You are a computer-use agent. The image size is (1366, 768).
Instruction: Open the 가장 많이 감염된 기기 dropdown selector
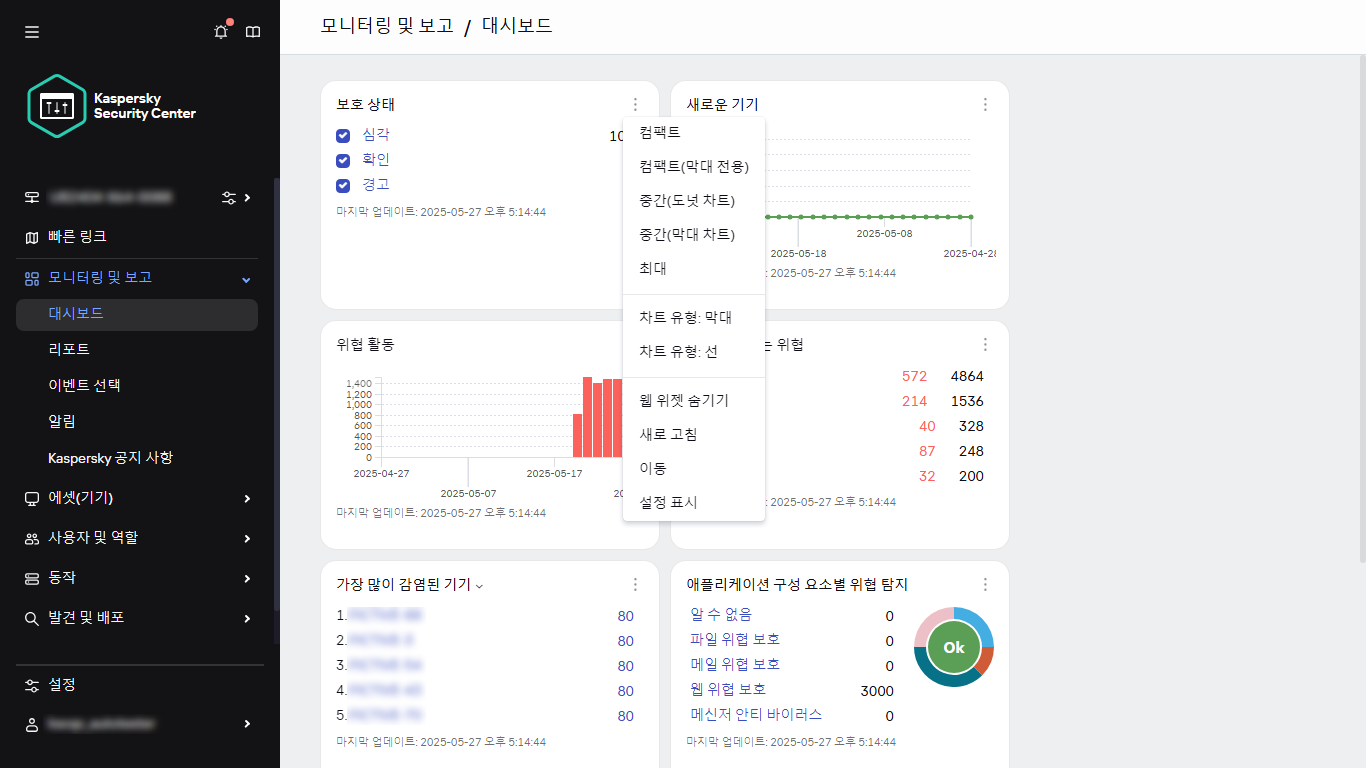[478, 586]
